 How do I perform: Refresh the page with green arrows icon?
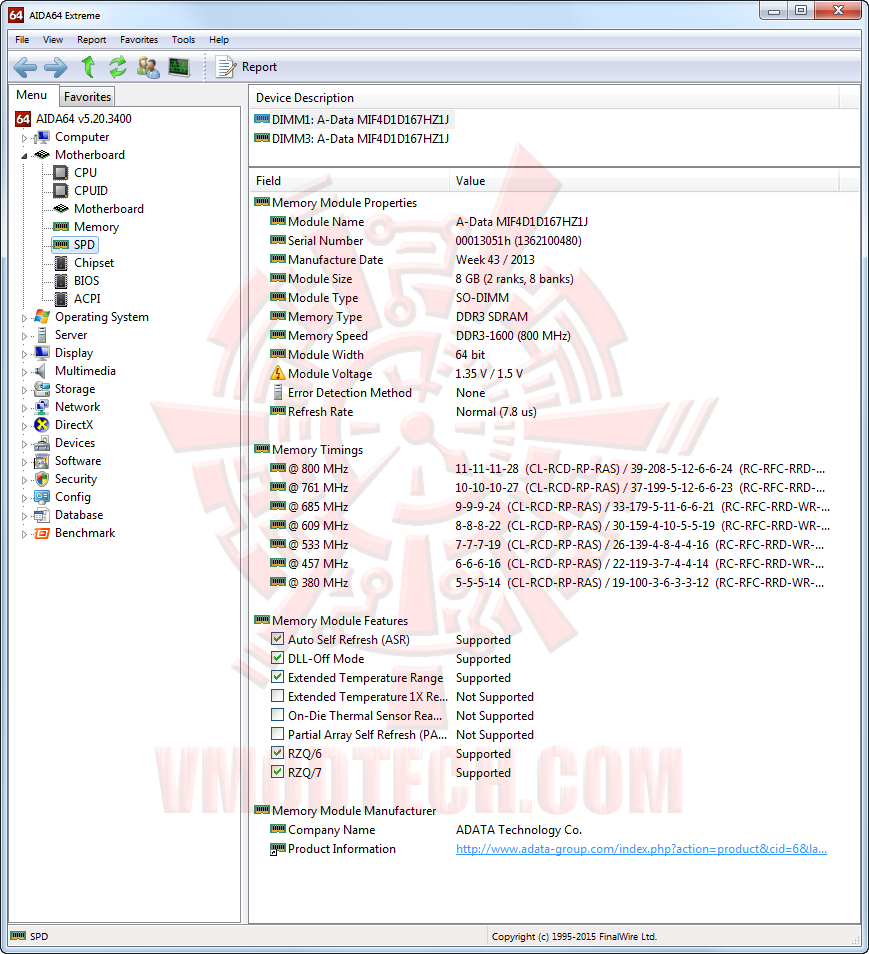pos(117,67)
